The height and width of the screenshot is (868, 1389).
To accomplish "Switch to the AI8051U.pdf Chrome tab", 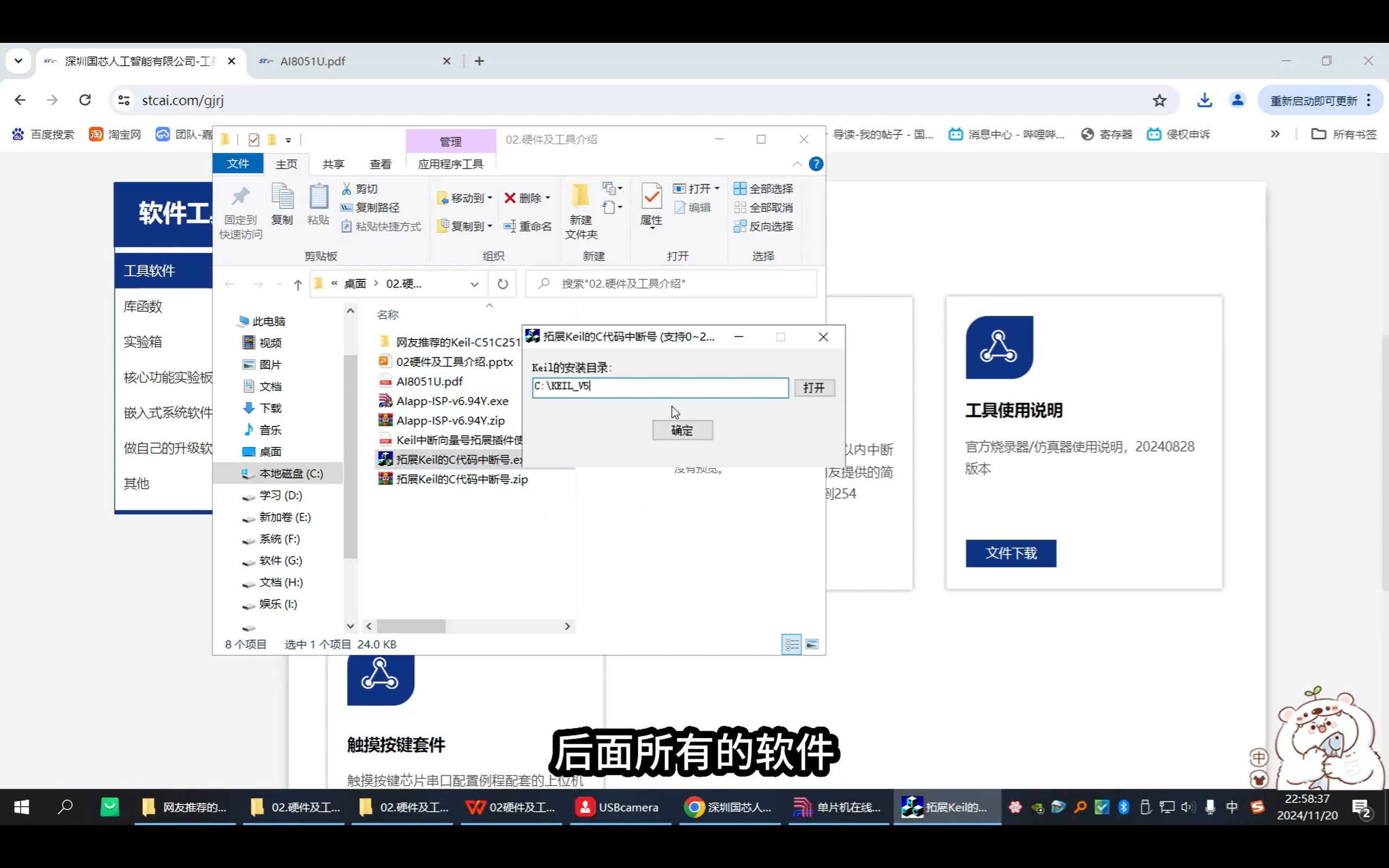I will tap(350, 61).
